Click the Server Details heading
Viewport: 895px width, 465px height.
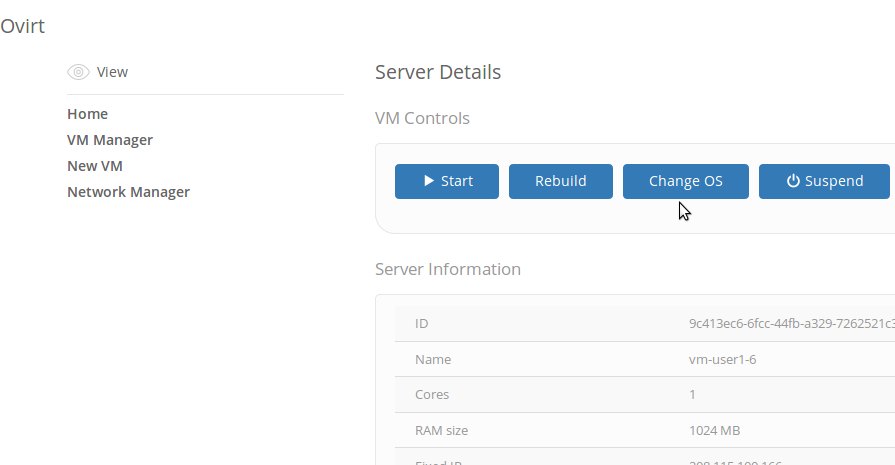[x=438, y=72]
